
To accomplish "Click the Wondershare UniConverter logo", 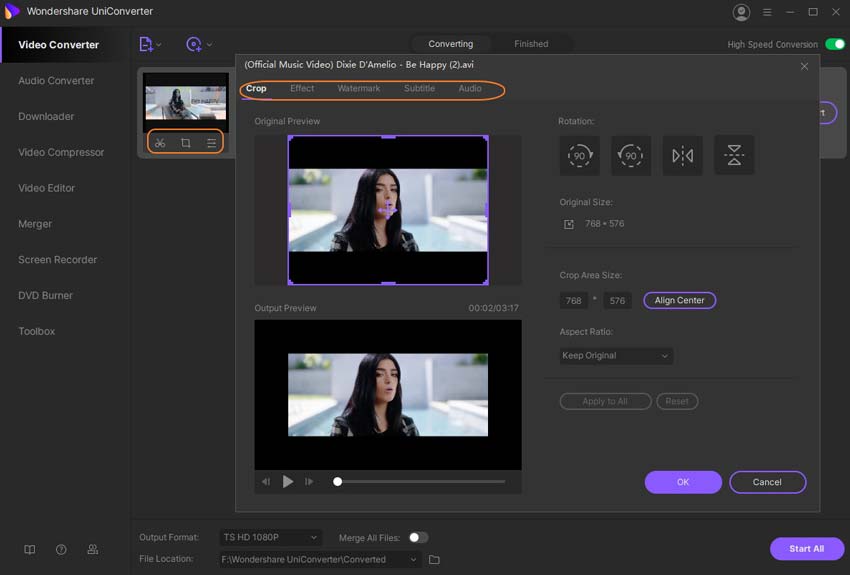I will coord(11,11).
